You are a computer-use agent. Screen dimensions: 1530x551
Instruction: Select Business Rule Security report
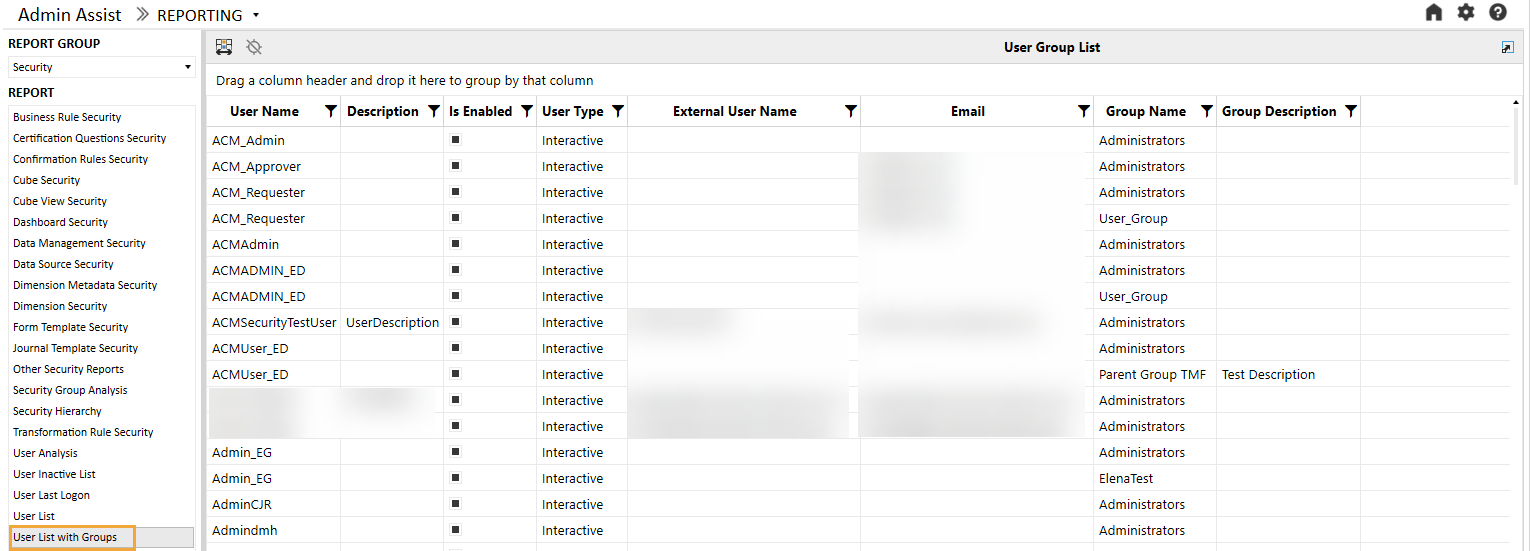67,117
